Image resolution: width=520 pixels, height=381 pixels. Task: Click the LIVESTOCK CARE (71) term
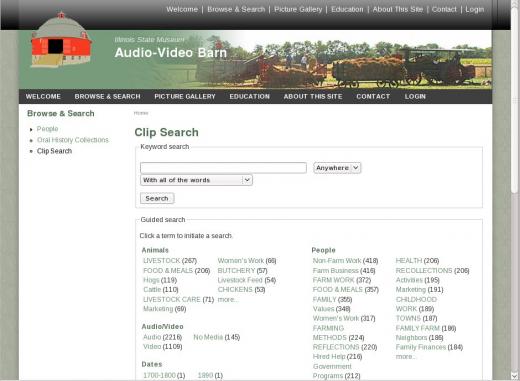click(178, 299)
